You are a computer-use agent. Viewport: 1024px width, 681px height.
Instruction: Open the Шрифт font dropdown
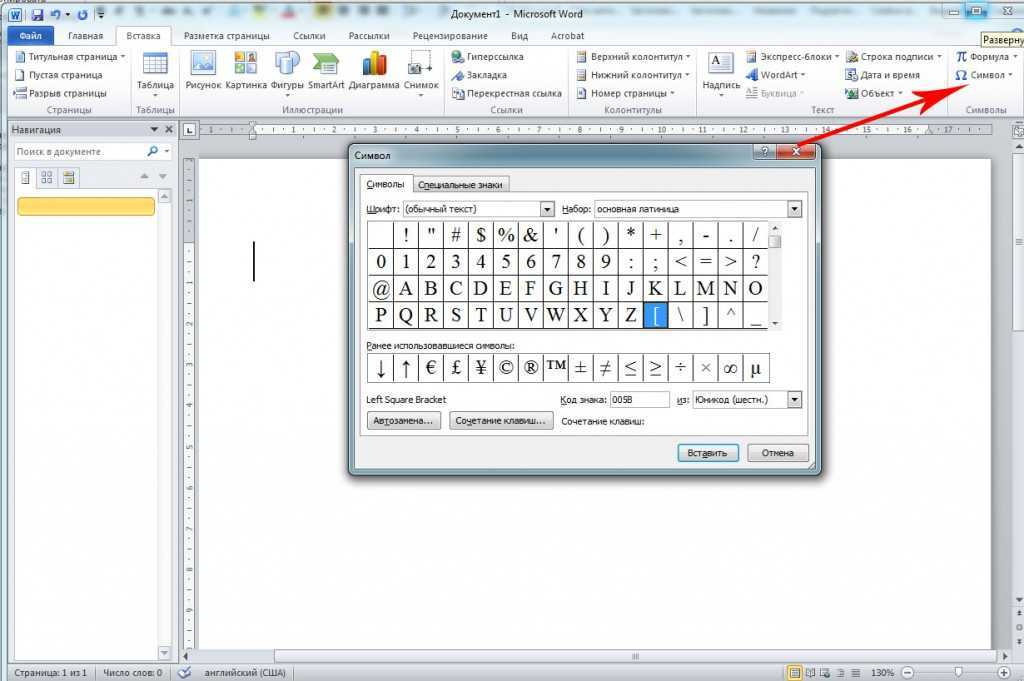click(x=547, y=209)
